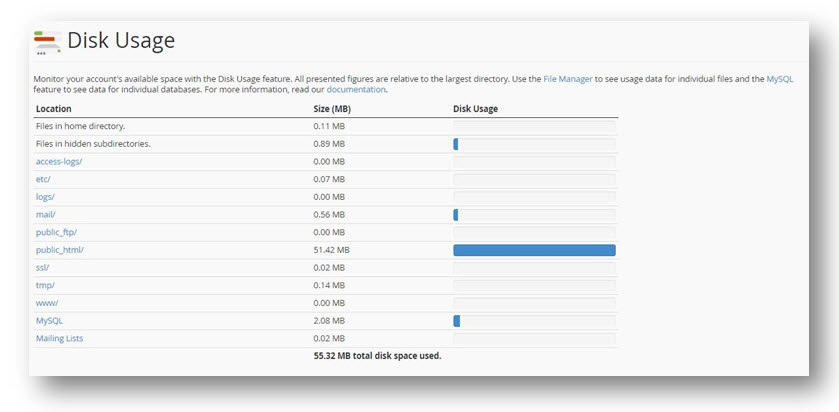The image size is (839, 412).
Task: Select the 'Files in home directory.' row text
Action: [x=80, y=126]
